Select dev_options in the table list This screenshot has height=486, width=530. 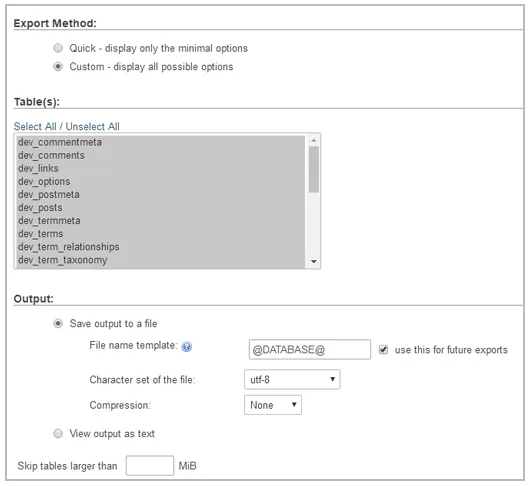coord(161,181)
